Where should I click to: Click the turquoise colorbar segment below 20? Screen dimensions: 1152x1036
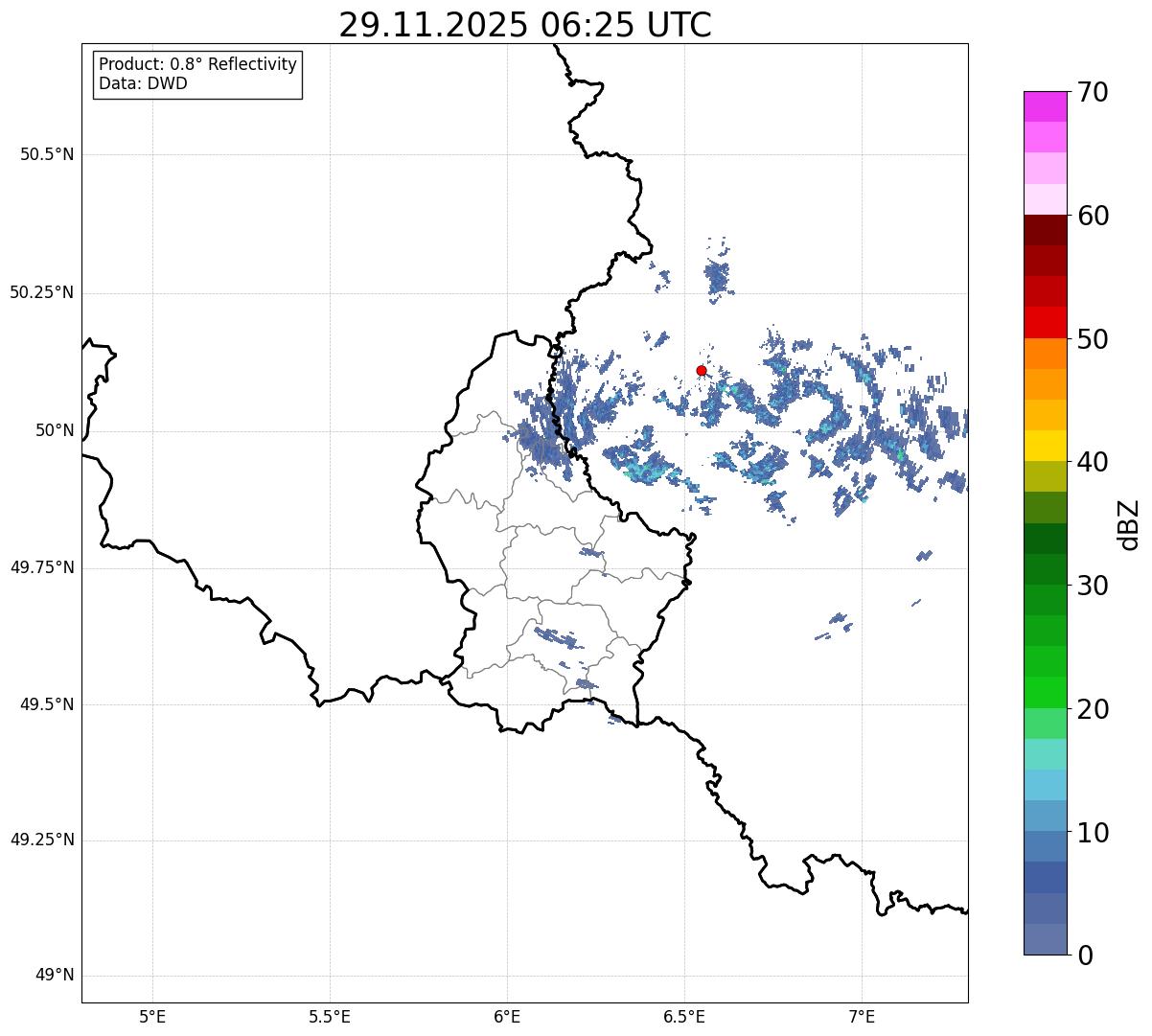[x=1045, y=753]
